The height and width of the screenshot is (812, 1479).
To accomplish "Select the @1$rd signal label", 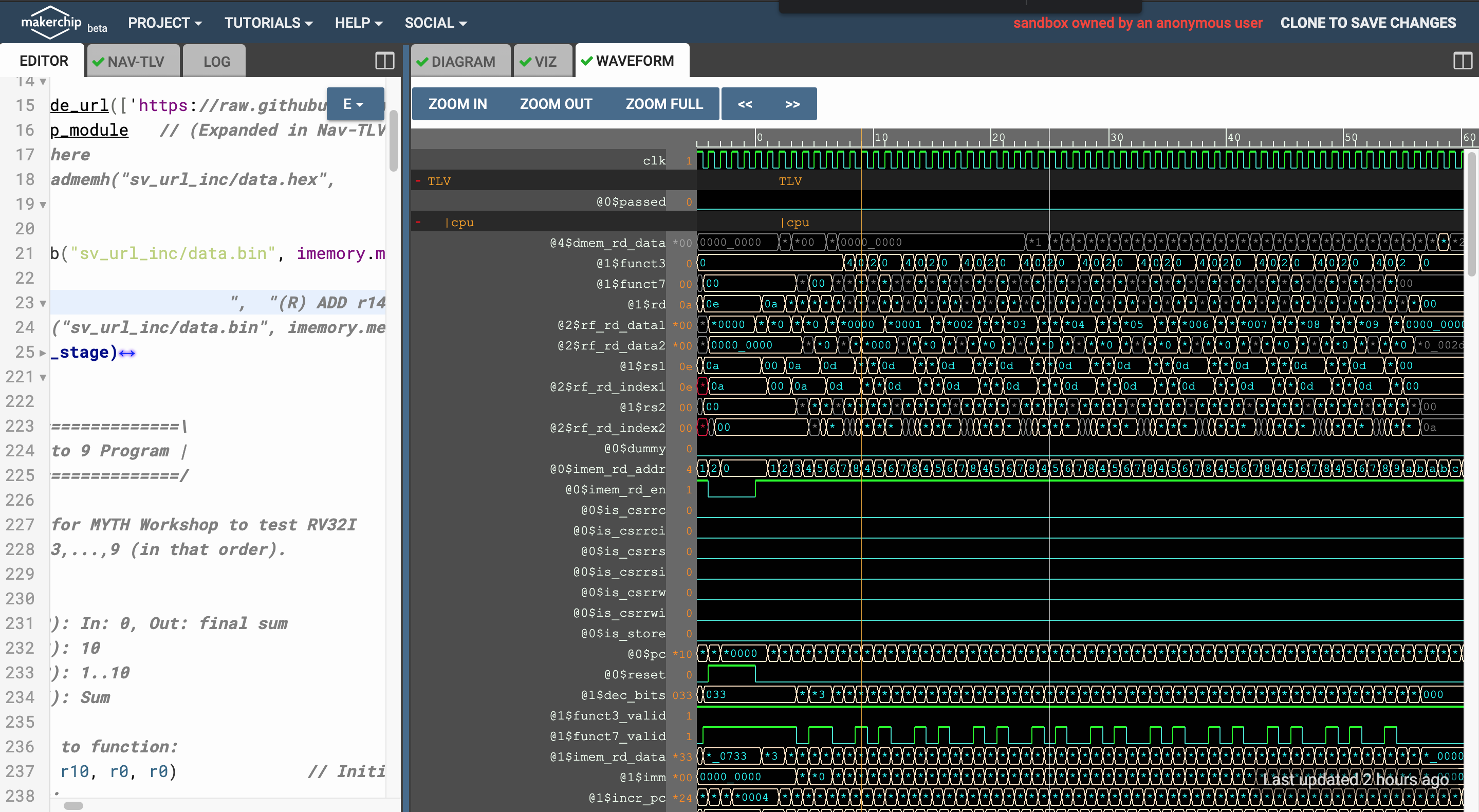I will (646, 304).
